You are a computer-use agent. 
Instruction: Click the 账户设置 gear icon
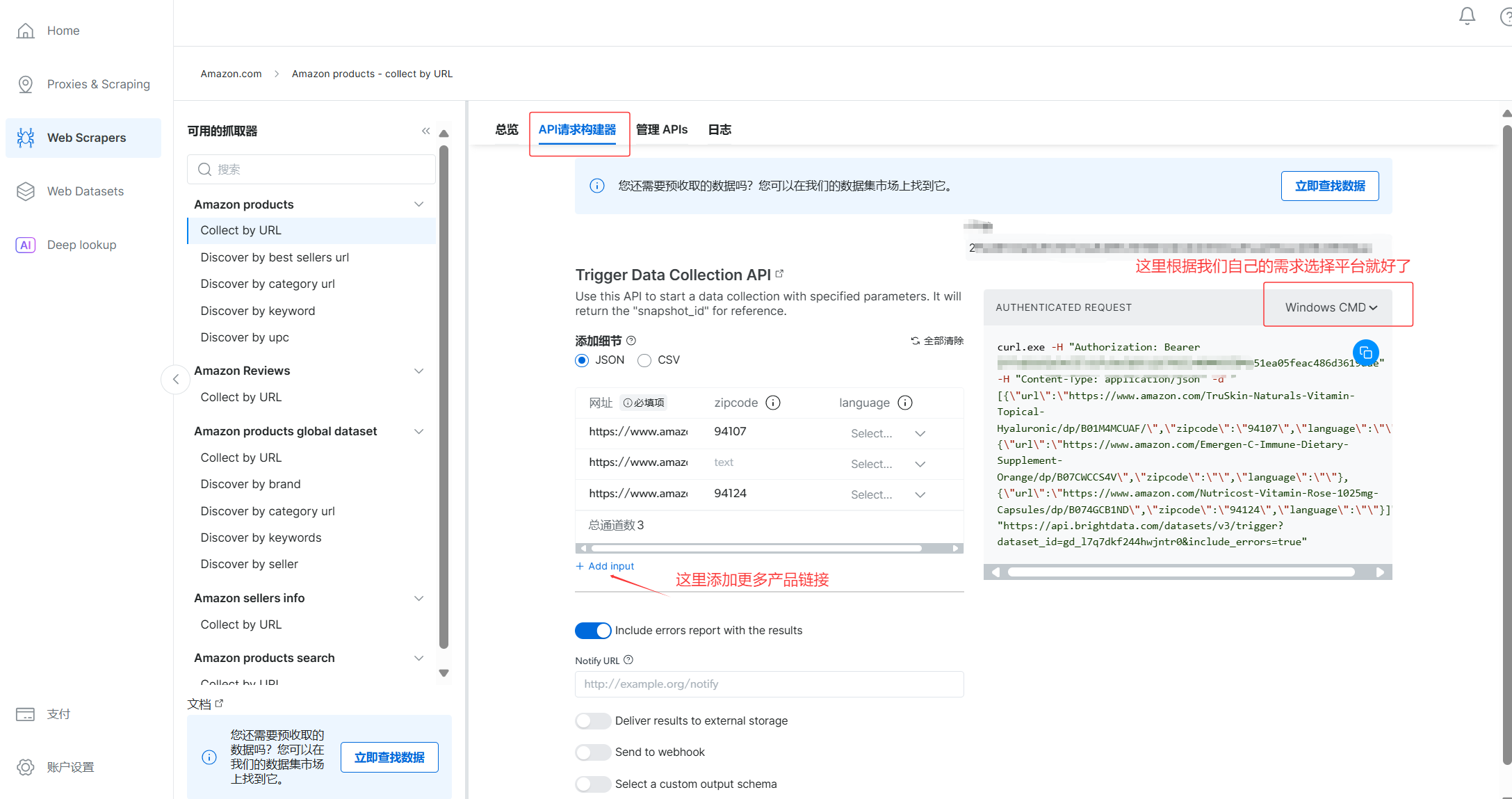click(x=26, y=767)
